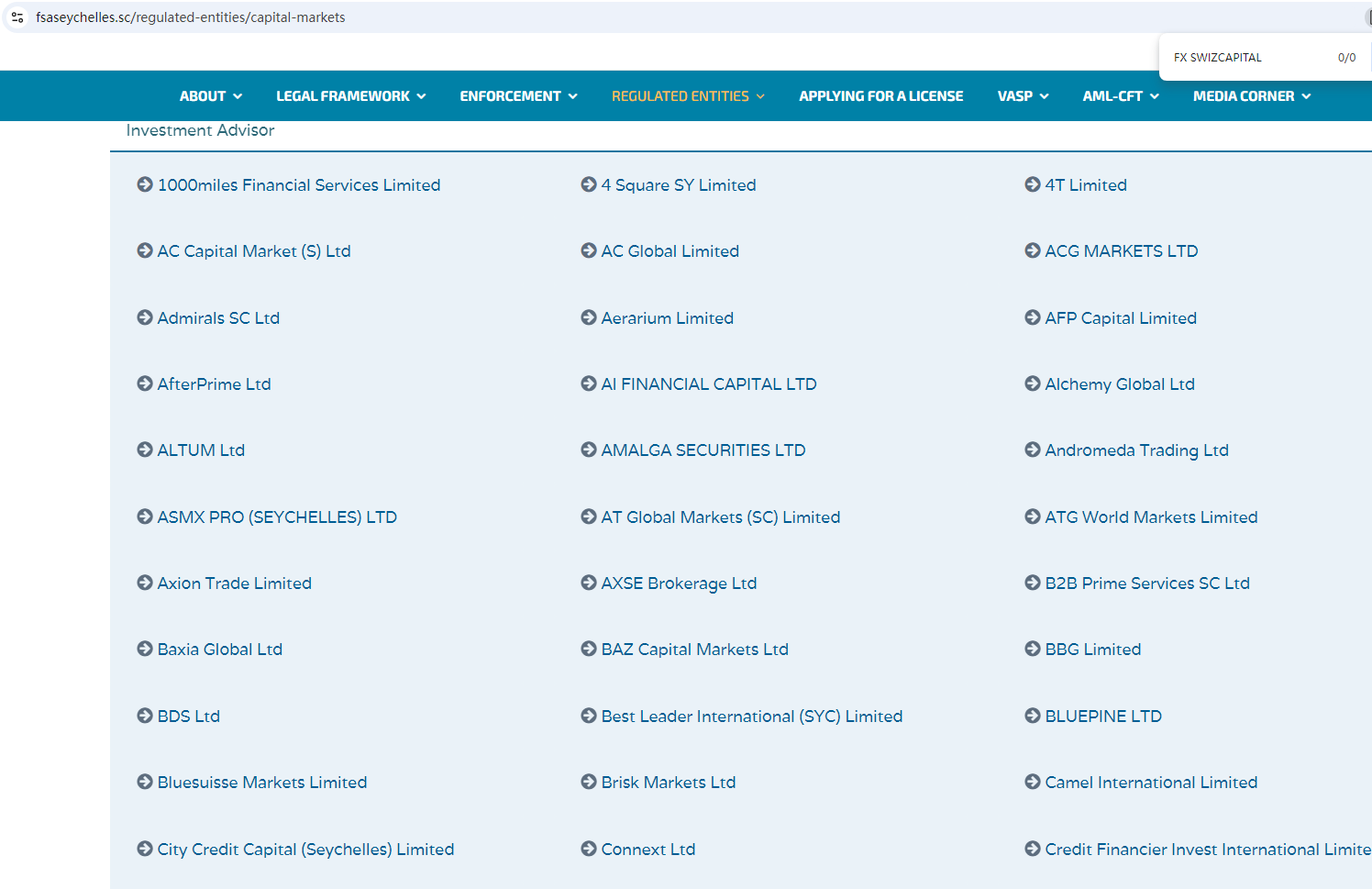
Task: Click arrow icon next to ALTUM Ltd
Action: (x=145, y=450)
